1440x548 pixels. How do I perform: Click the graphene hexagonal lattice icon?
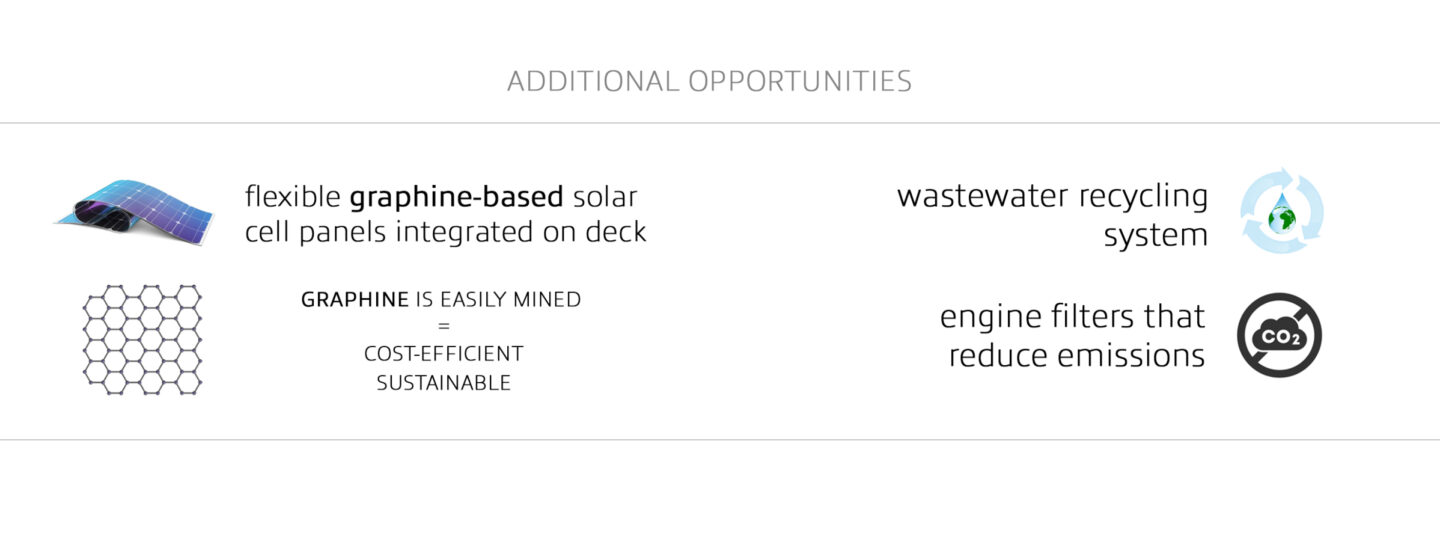pos(141,339)
